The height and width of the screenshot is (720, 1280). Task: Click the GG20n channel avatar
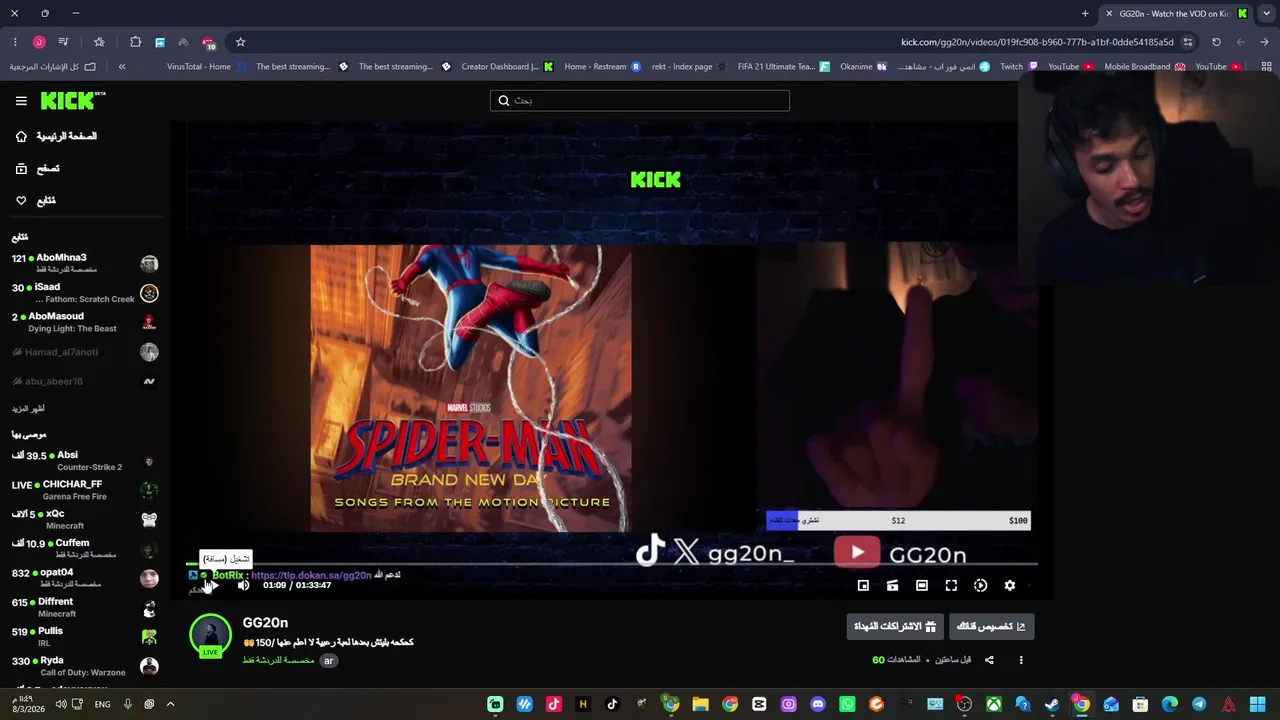210,636
